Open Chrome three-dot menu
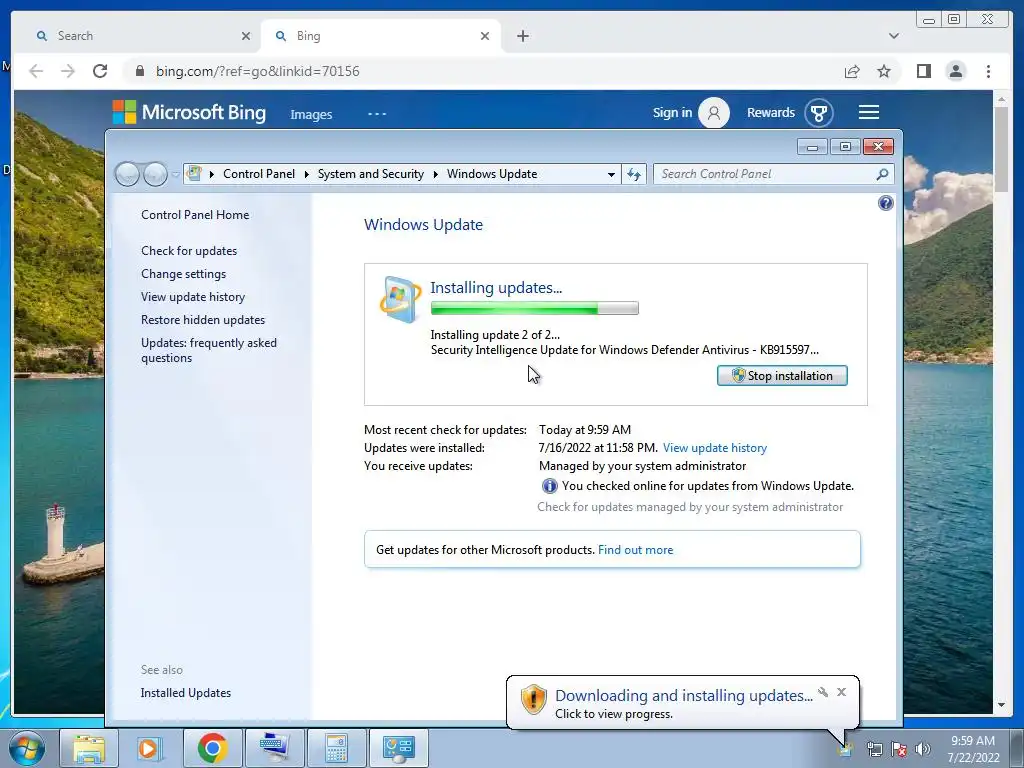The image size is (1024, 768). 988,71
